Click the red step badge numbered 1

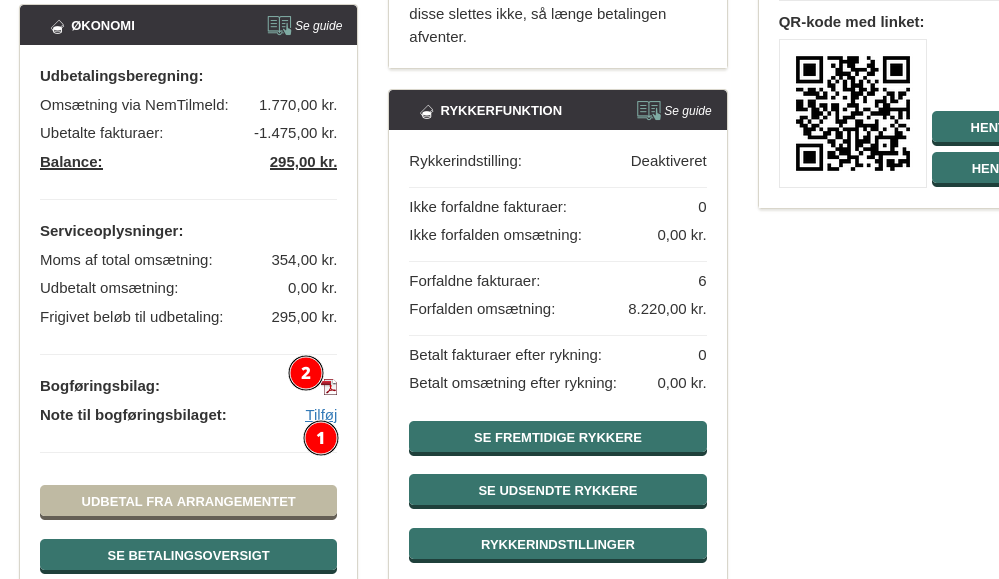click(321, 438)
